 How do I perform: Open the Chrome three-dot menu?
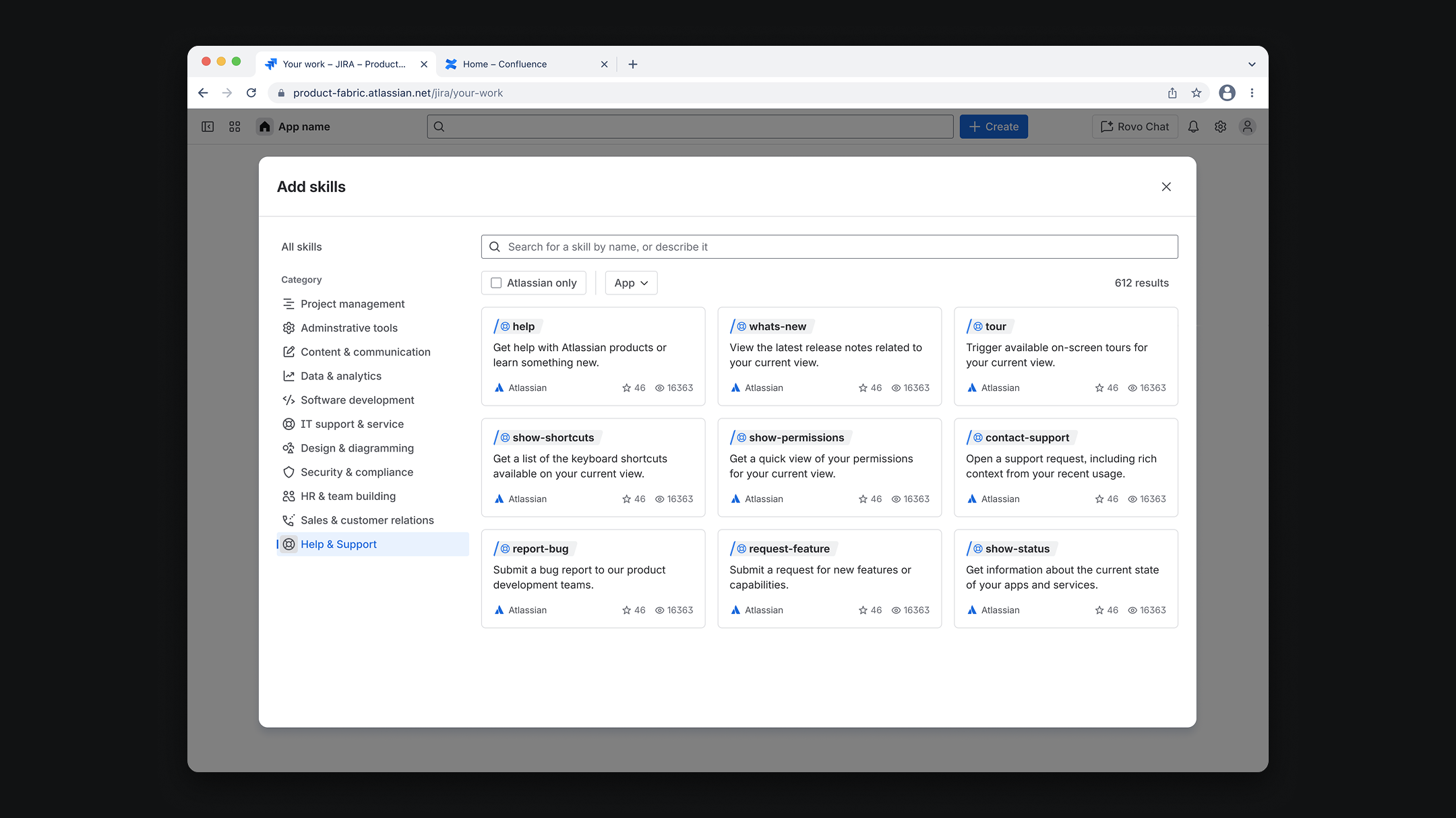1252,93
